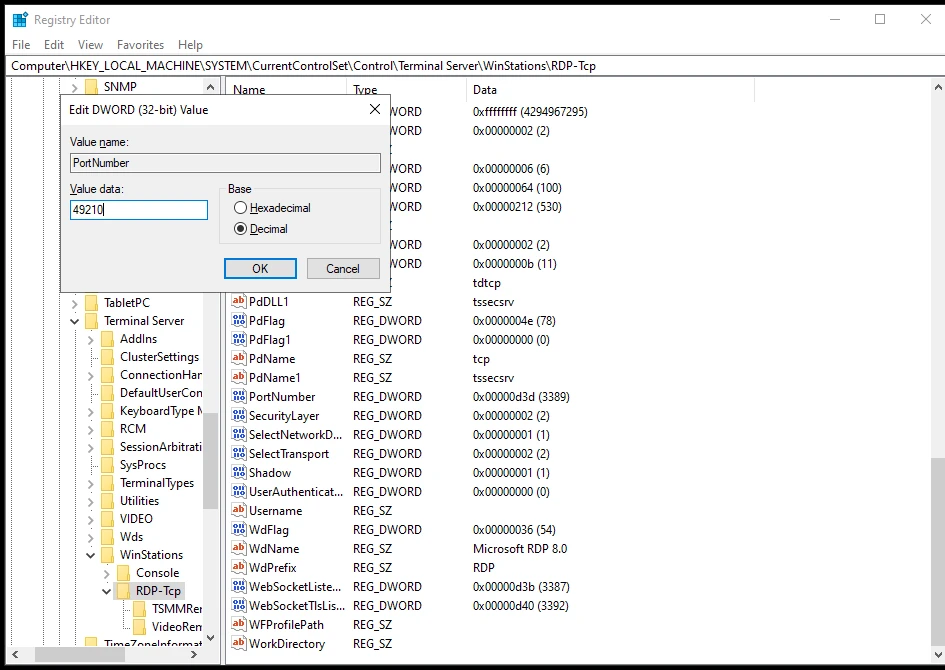
Task: Confirm with the OK button
Action: (260, 268)
